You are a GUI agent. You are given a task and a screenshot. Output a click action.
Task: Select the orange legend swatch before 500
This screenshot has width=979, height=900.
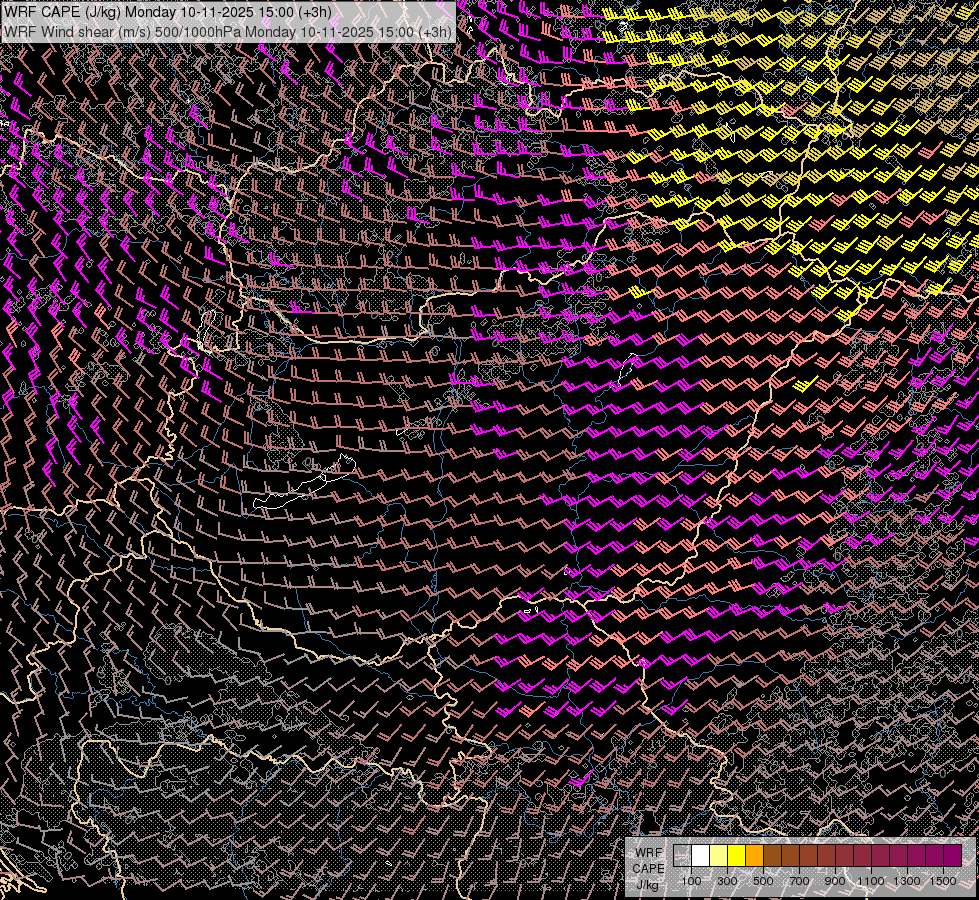click(x=754, y=855)
